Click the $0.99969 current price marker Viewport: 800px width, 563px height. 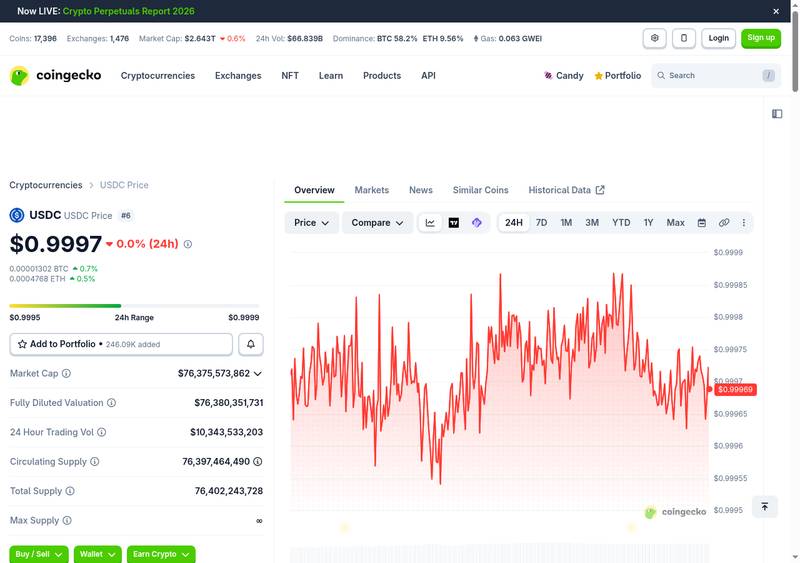tap(735, 389)
